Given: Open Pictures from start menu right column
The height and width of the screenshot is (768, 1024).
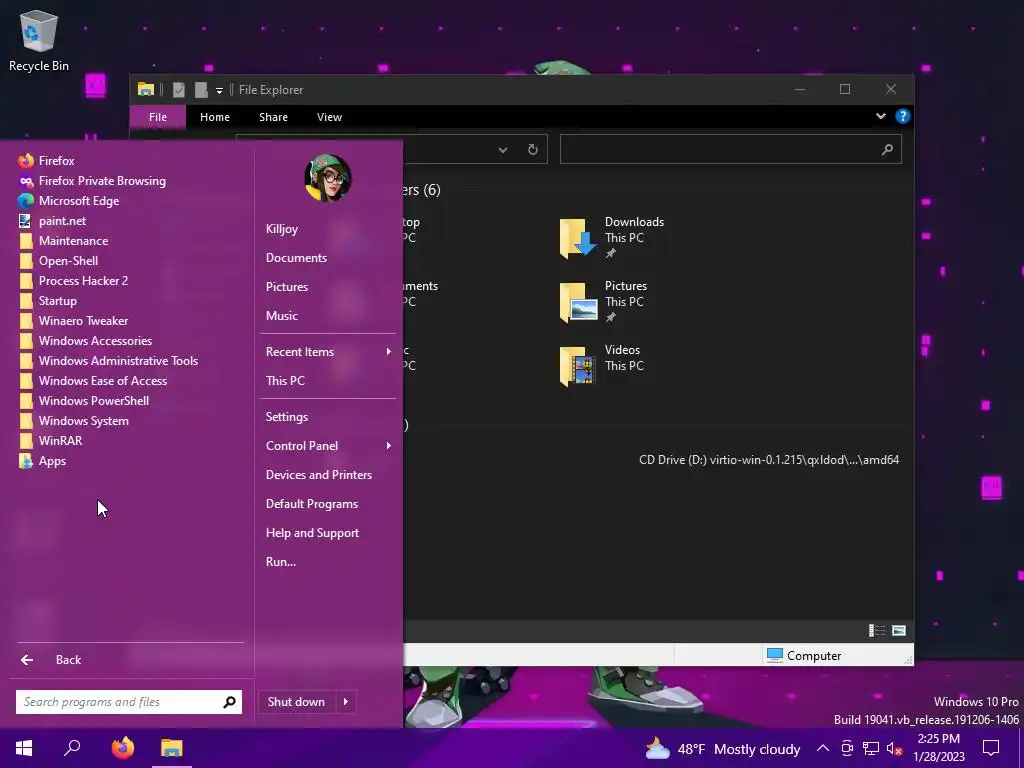Looking at the screenshot, I should (287, 287).
